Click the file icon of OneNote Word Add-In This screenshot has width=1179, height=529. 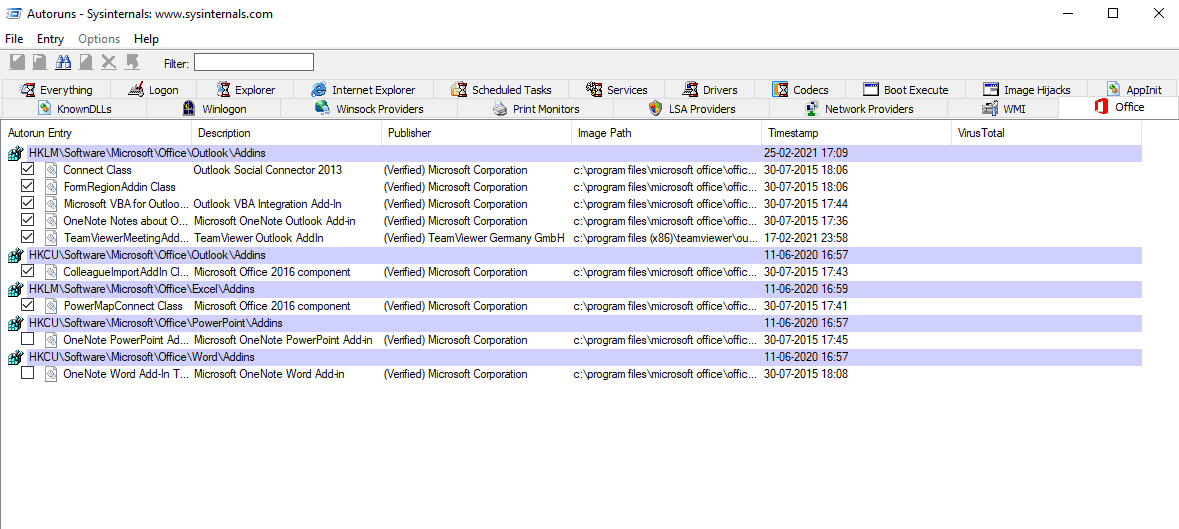coord(50,374)
